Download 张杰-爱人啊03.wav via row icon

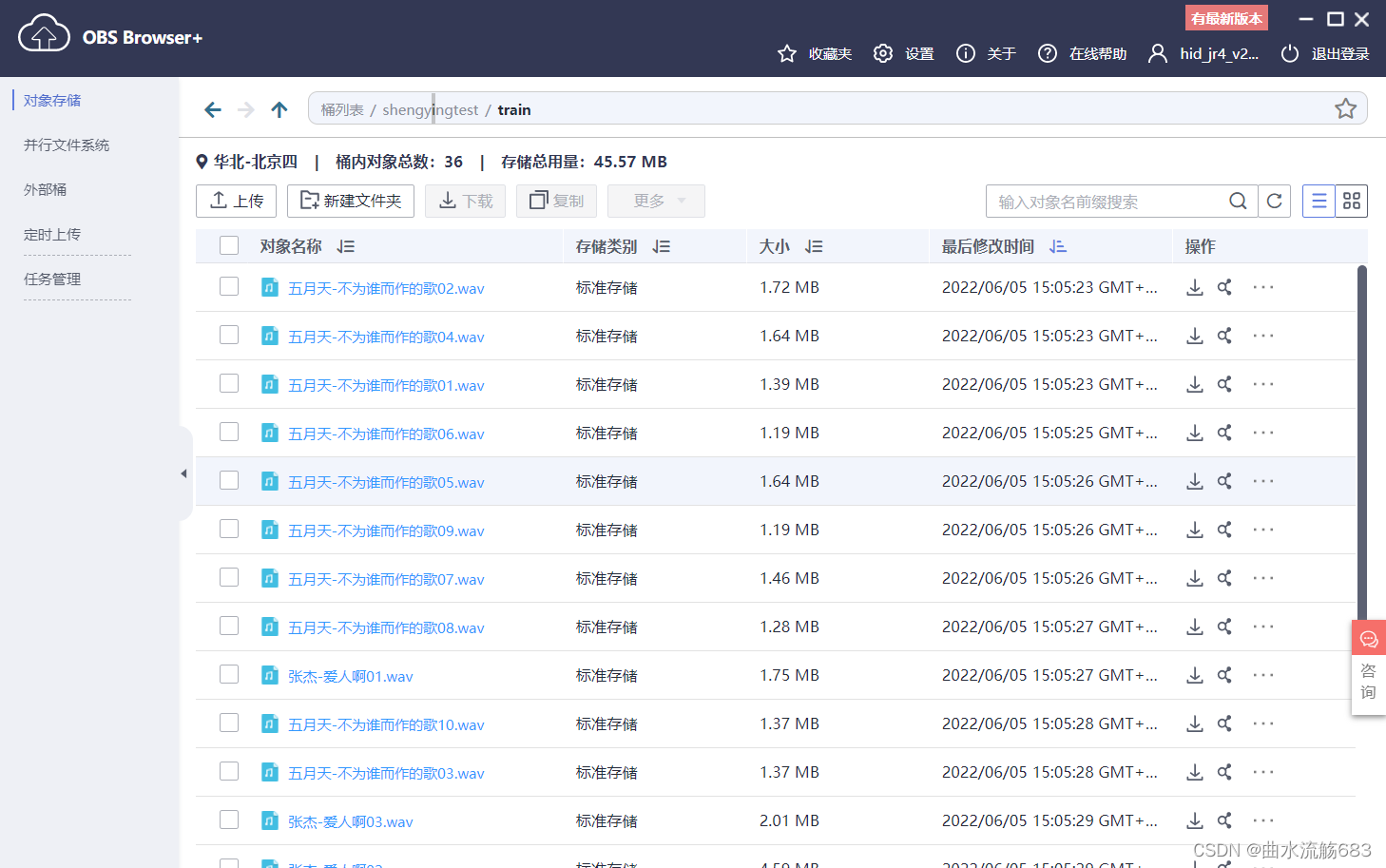1195,820
